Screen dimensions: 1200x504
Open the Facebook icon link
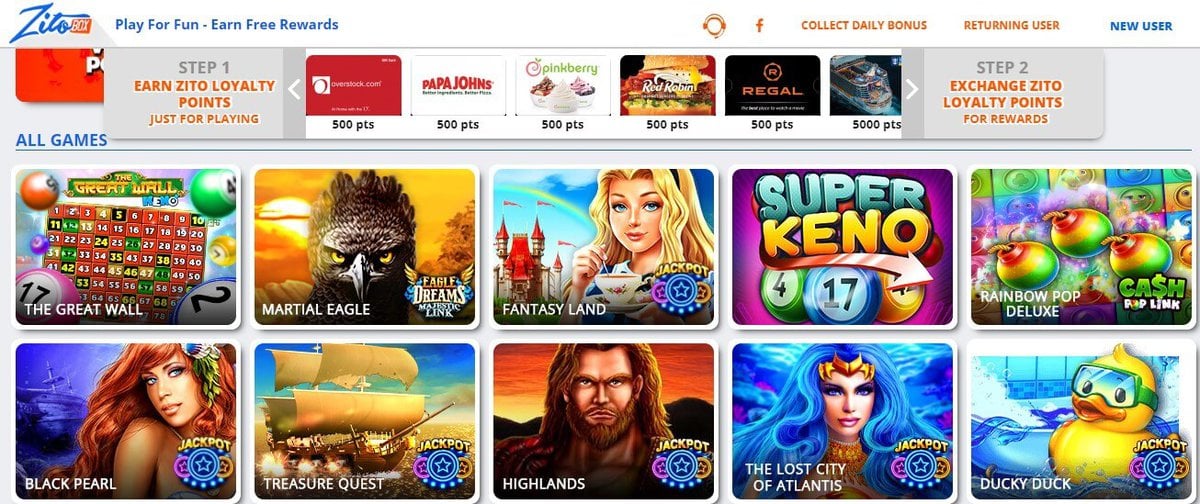pyautogui.click(x=759, y=26)
